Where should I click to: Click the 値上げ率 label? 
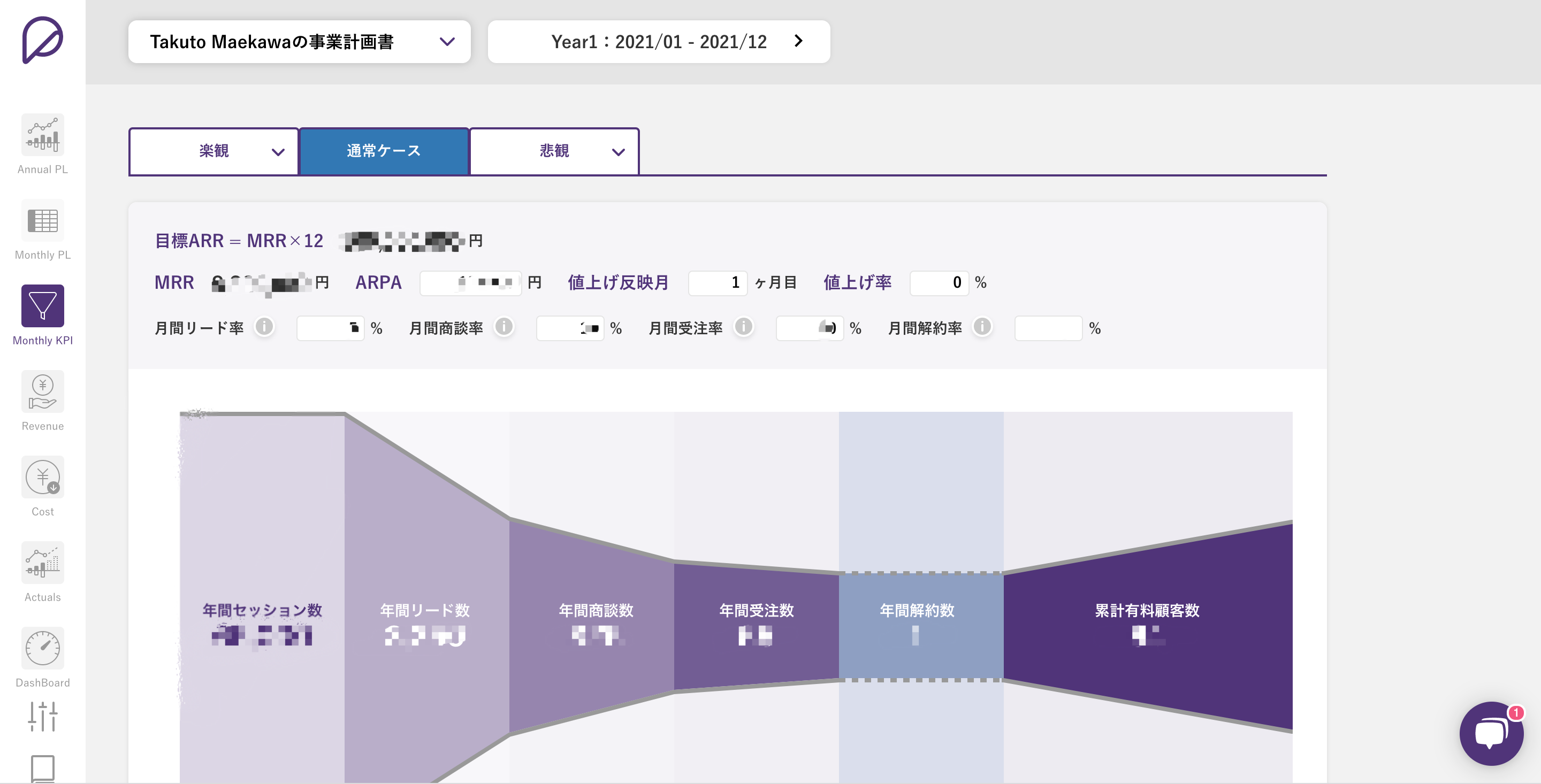click(x=857, y=283)
